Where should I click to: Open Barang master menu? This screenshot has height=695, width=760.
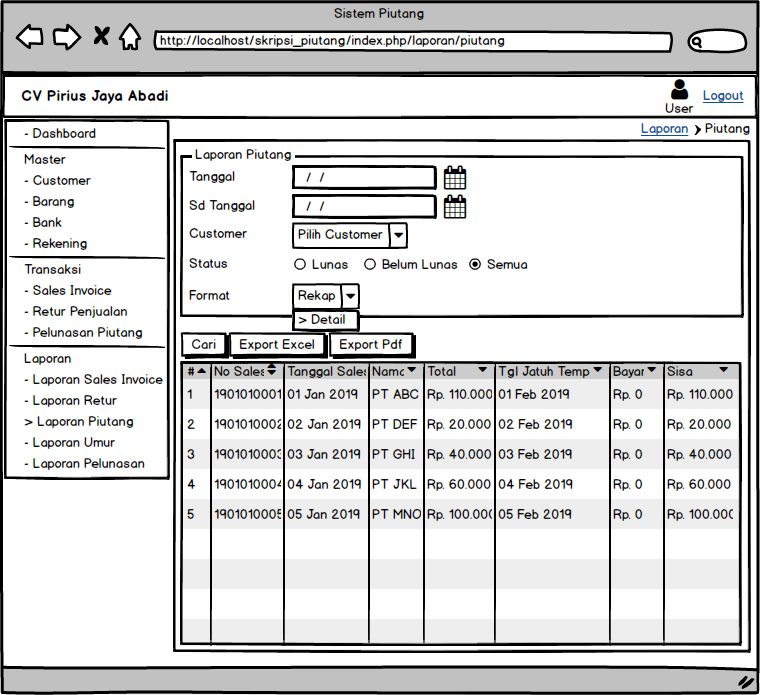[x=49, y=202]
